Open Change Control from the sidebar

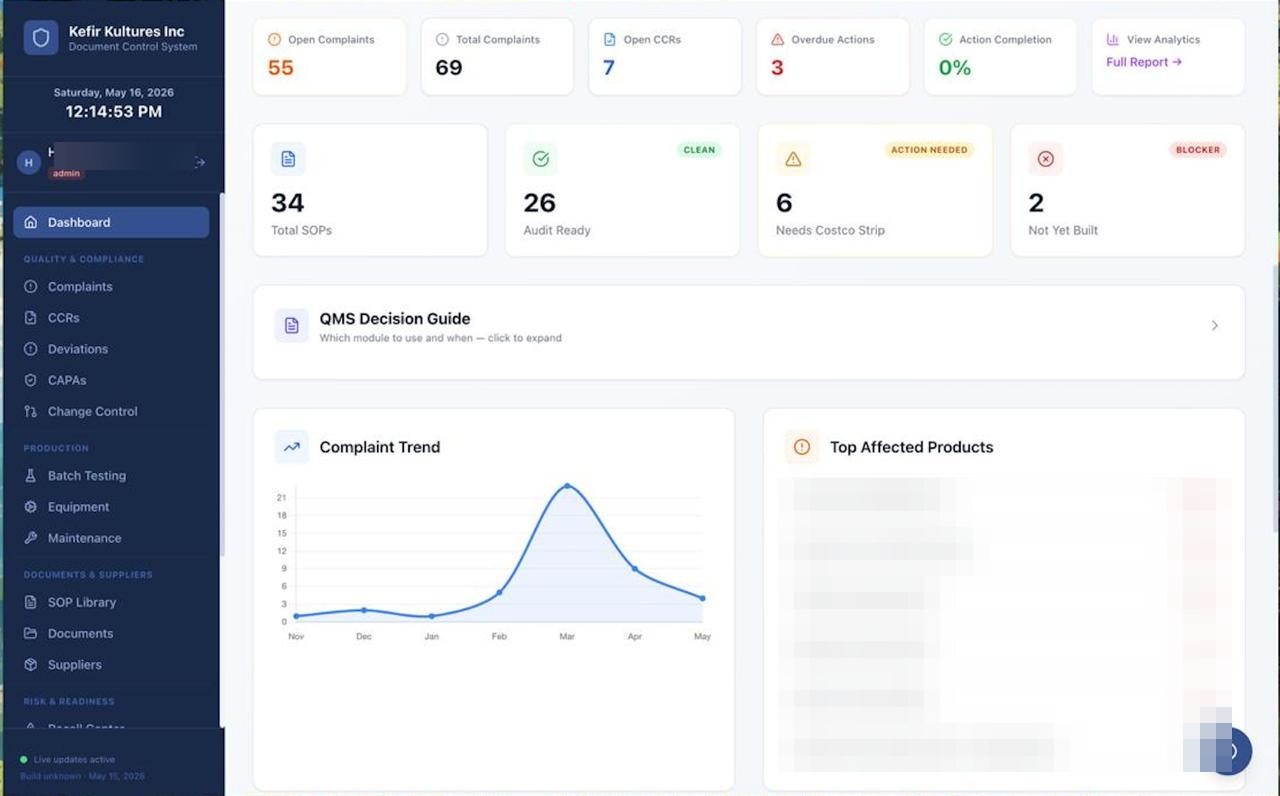(x=111, y=411)
